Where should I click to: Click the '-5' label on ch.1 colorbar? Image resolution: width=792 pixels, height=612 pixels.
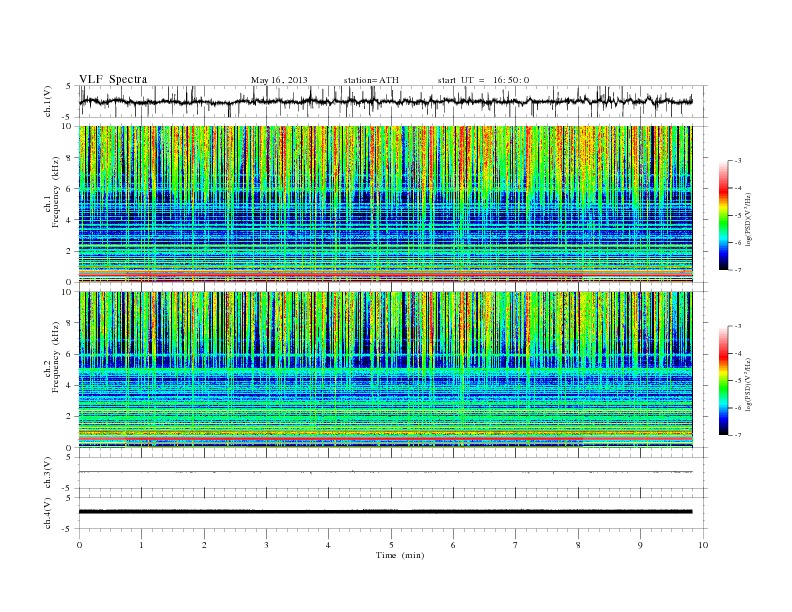click(x=738, y=216)
